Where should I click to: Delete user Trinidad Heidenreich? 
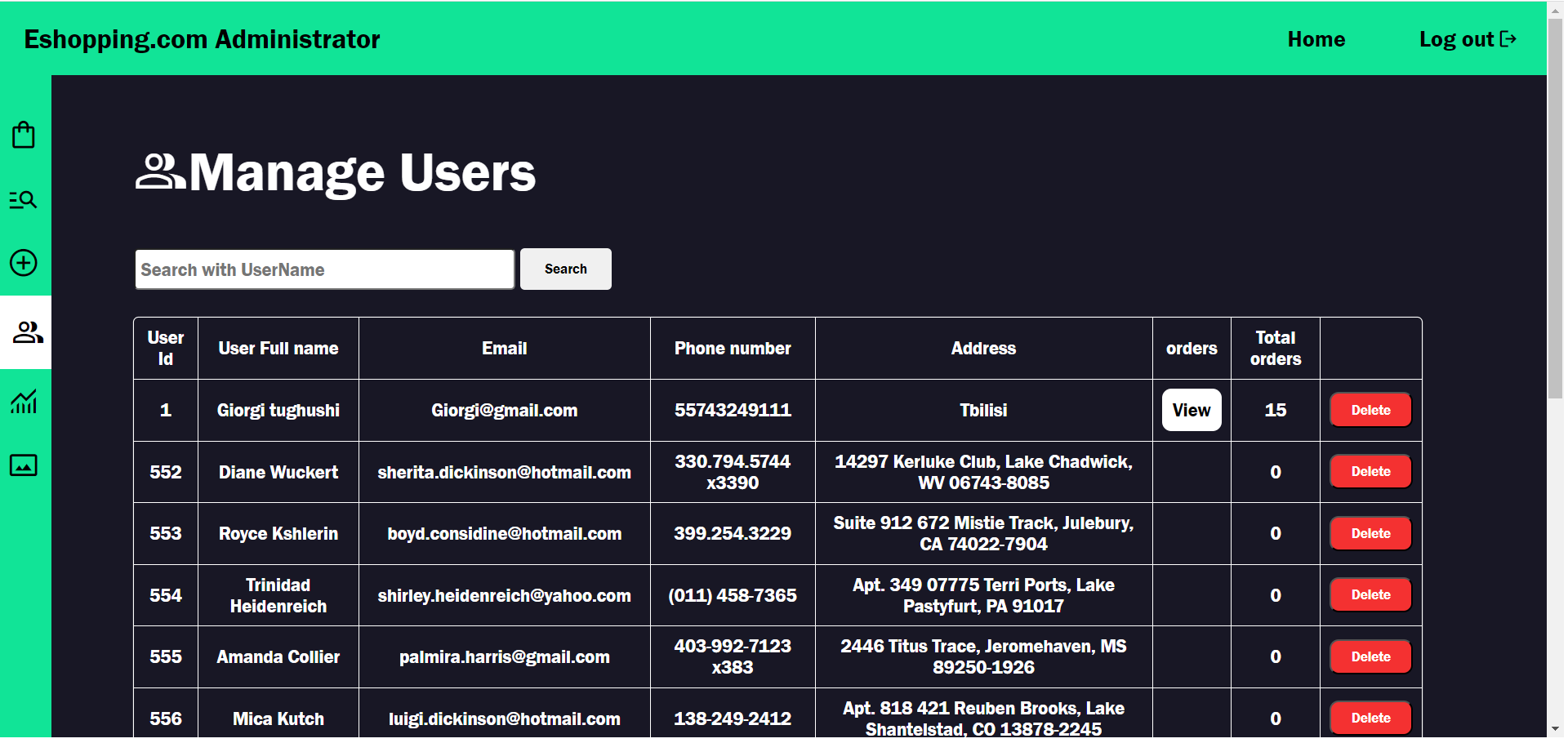pyautogui.click(x=1370, y=594)
